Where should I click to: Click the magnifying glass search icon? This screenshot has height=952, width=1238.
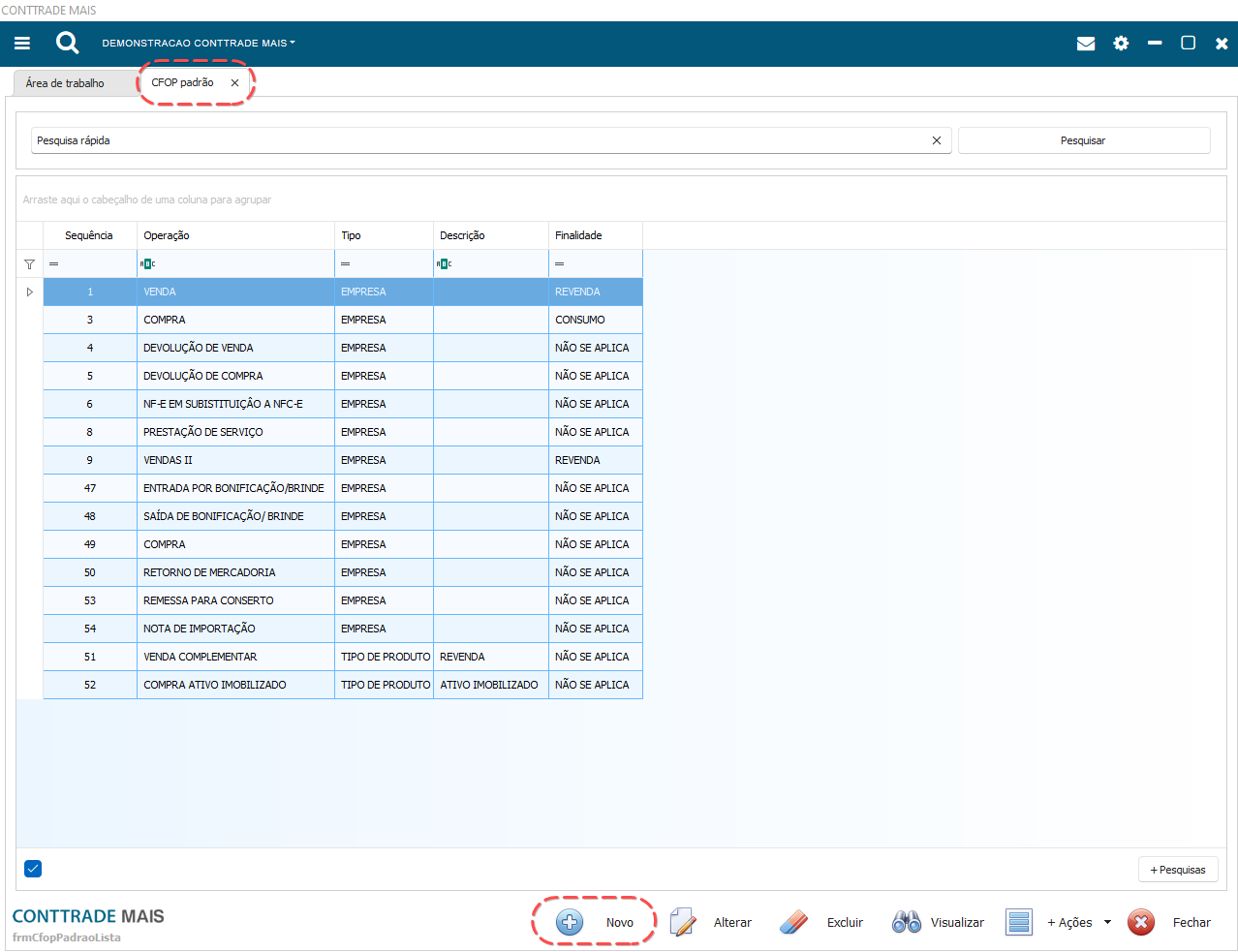point(67,43)
